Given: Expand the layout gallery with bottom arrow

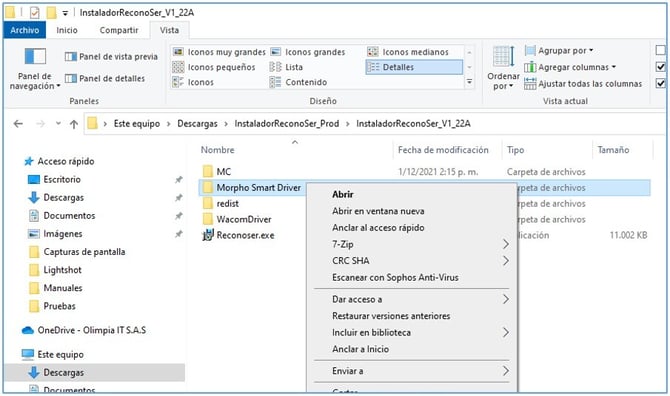Looking at the screenshot, I should coord(469,82).
